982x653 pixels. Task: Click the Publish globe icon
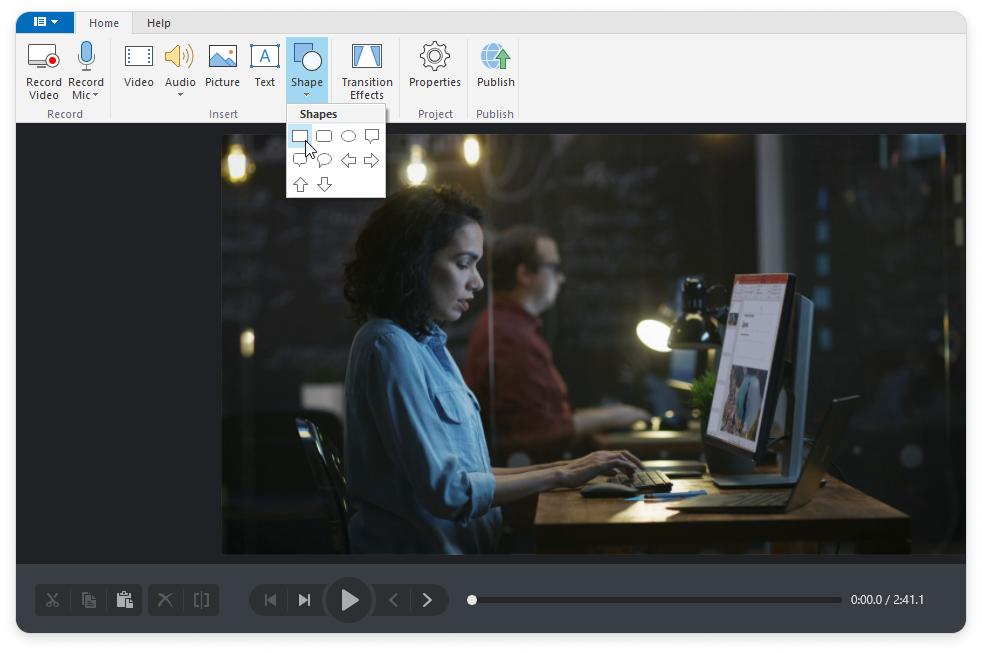(495, 57)
